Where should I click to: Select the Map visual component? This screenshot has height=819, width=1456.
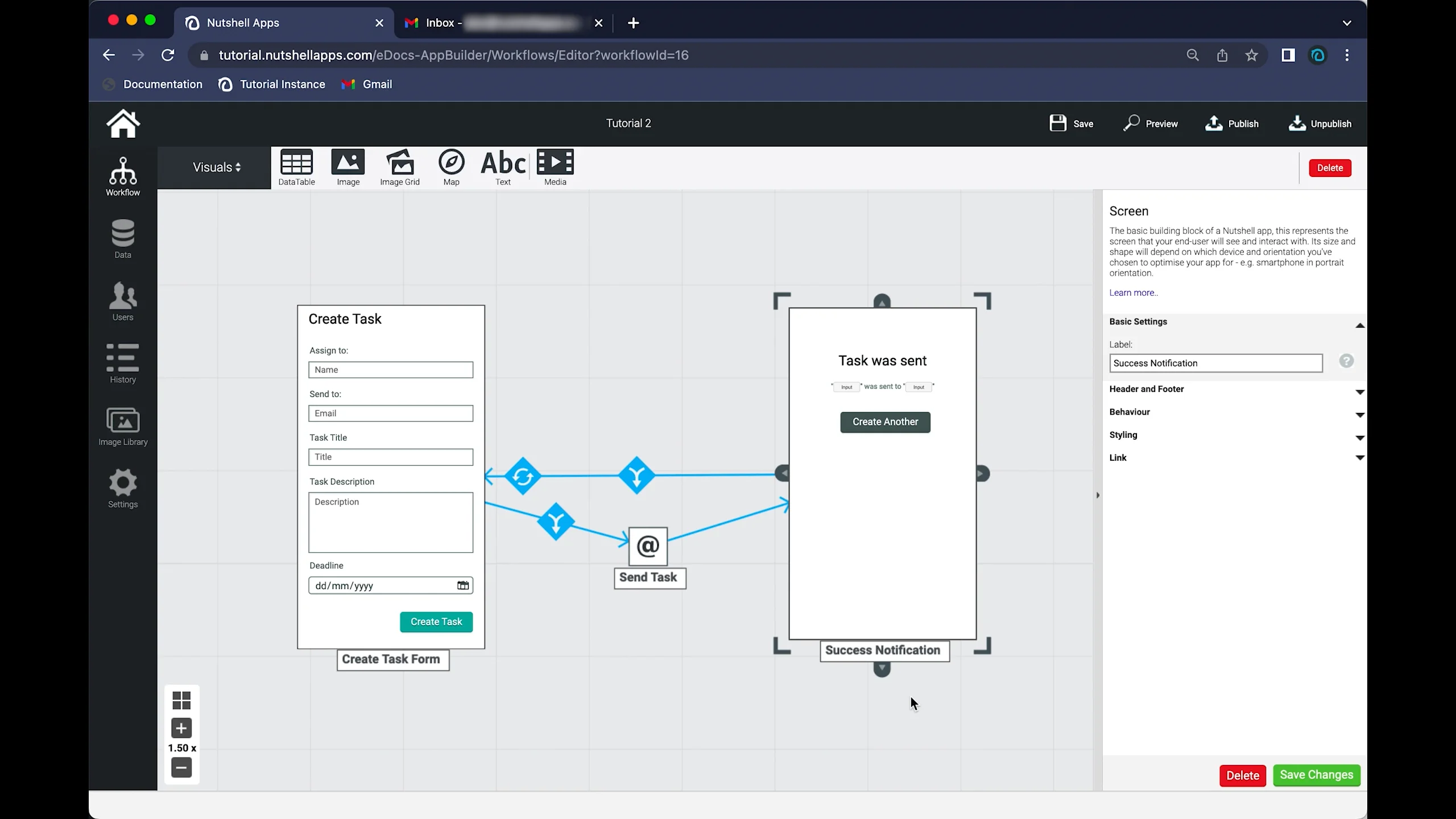tap(452, 168)
